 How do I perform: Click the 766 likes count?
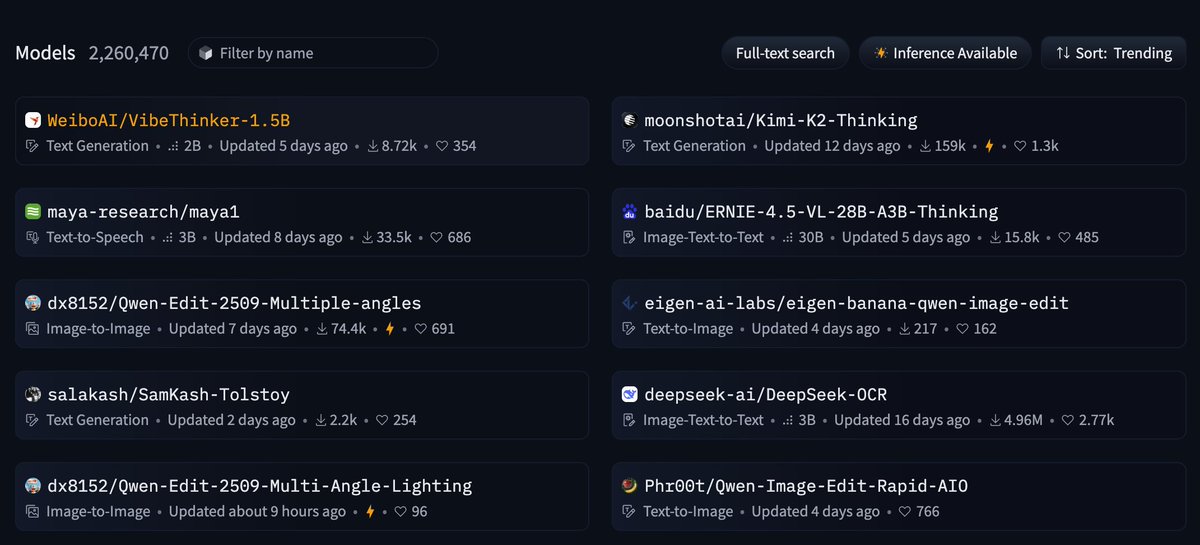pos(927,512)
